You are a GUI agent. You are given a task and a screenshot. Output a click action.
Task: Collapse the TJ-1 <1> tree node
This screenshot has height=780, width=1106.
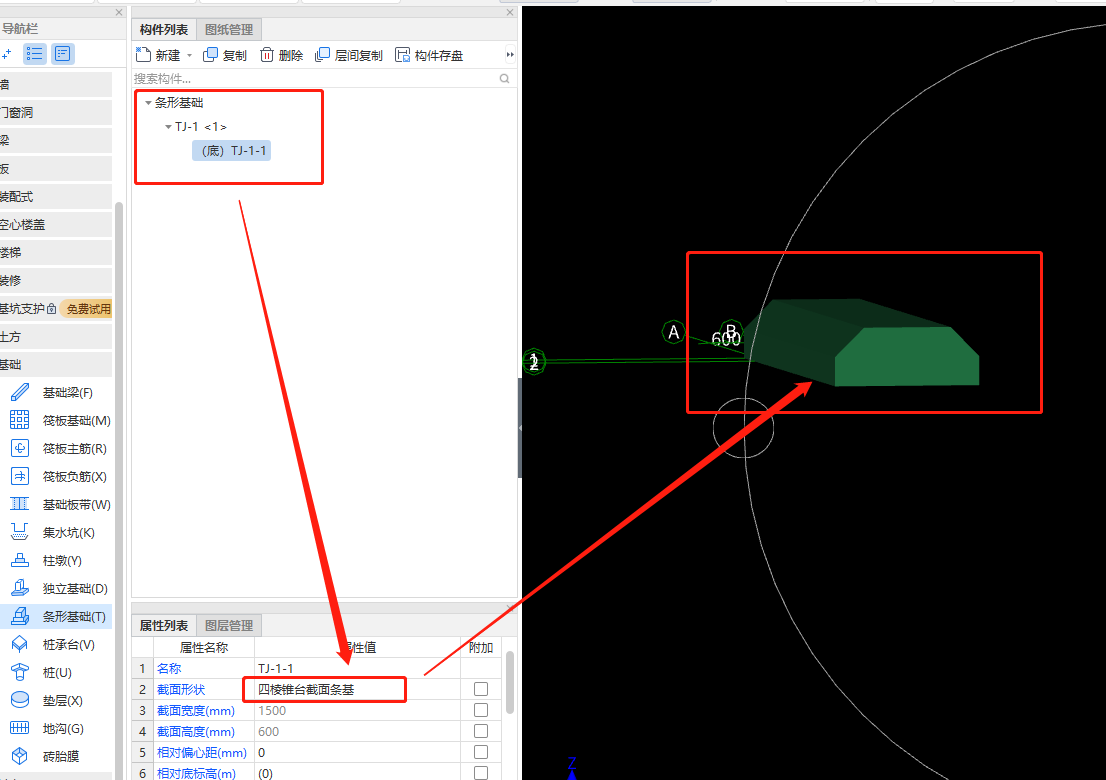(168, 127)
